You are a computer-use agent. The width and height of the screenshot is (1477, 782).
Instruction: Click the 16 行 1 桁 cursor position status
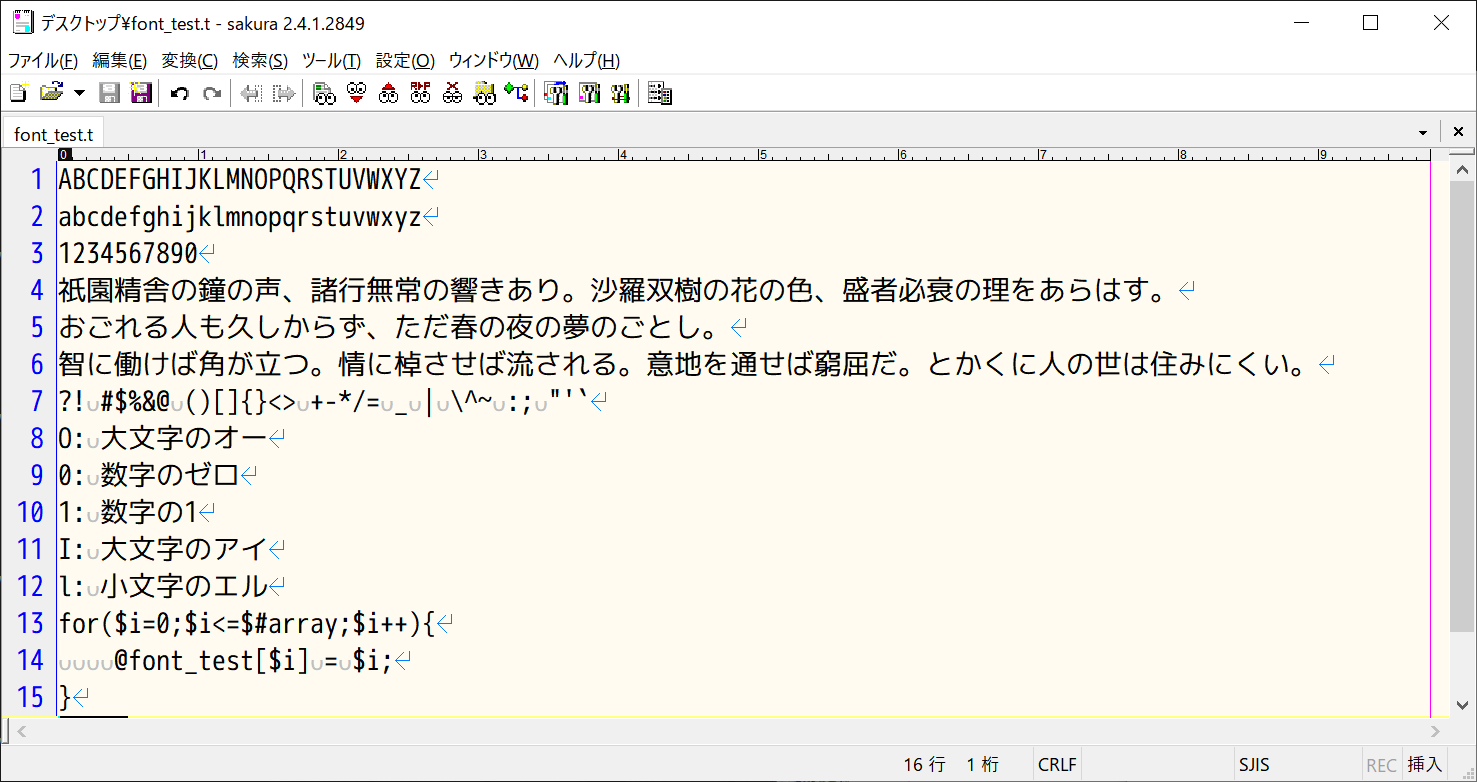point(951,765)
